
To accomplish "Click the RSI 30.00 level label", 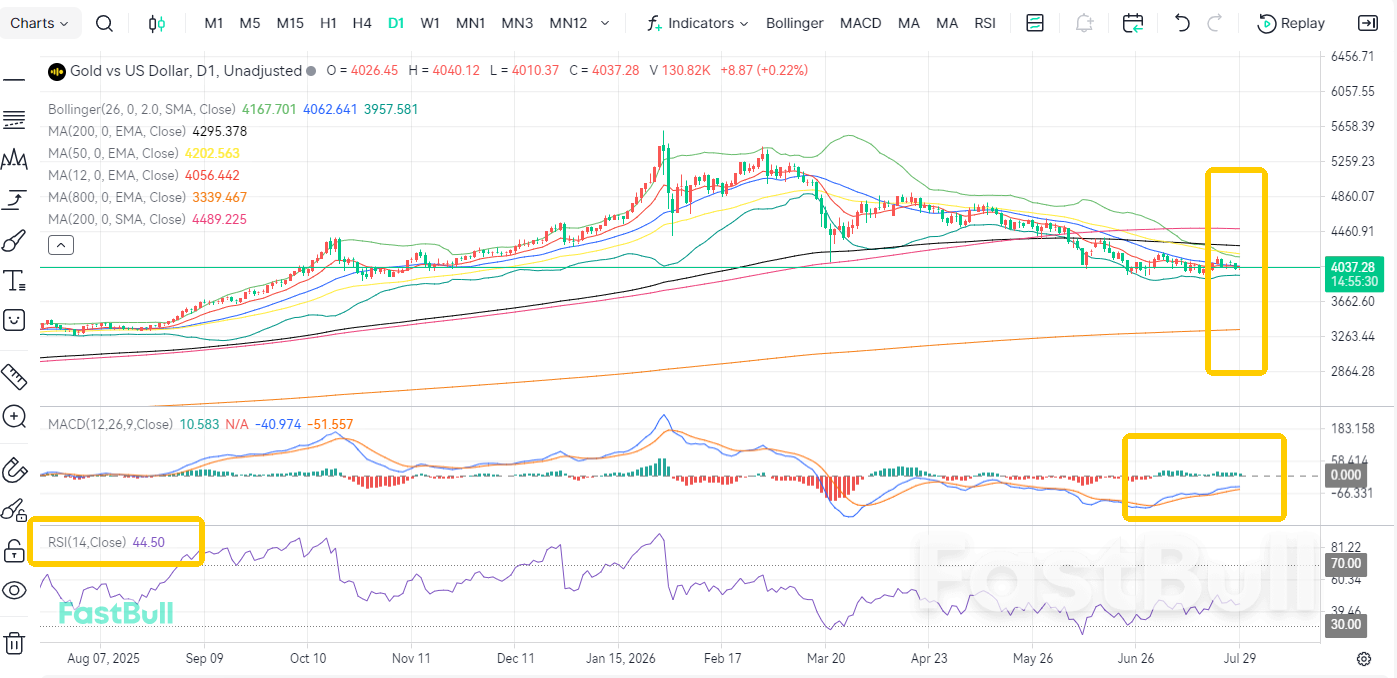I will click(x=1345, y=624).
